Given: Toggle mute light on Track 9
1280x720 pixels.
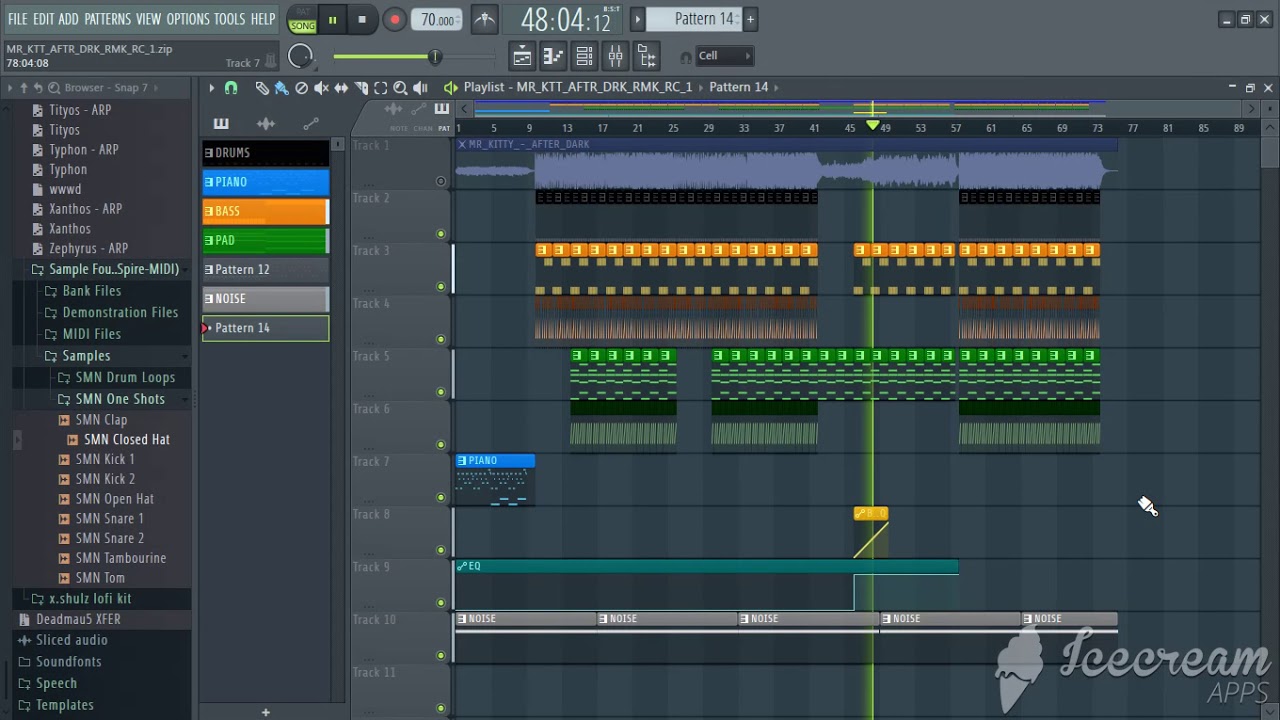Looking at the screenshot, I should pyautogui.click(x=441, y=603).
